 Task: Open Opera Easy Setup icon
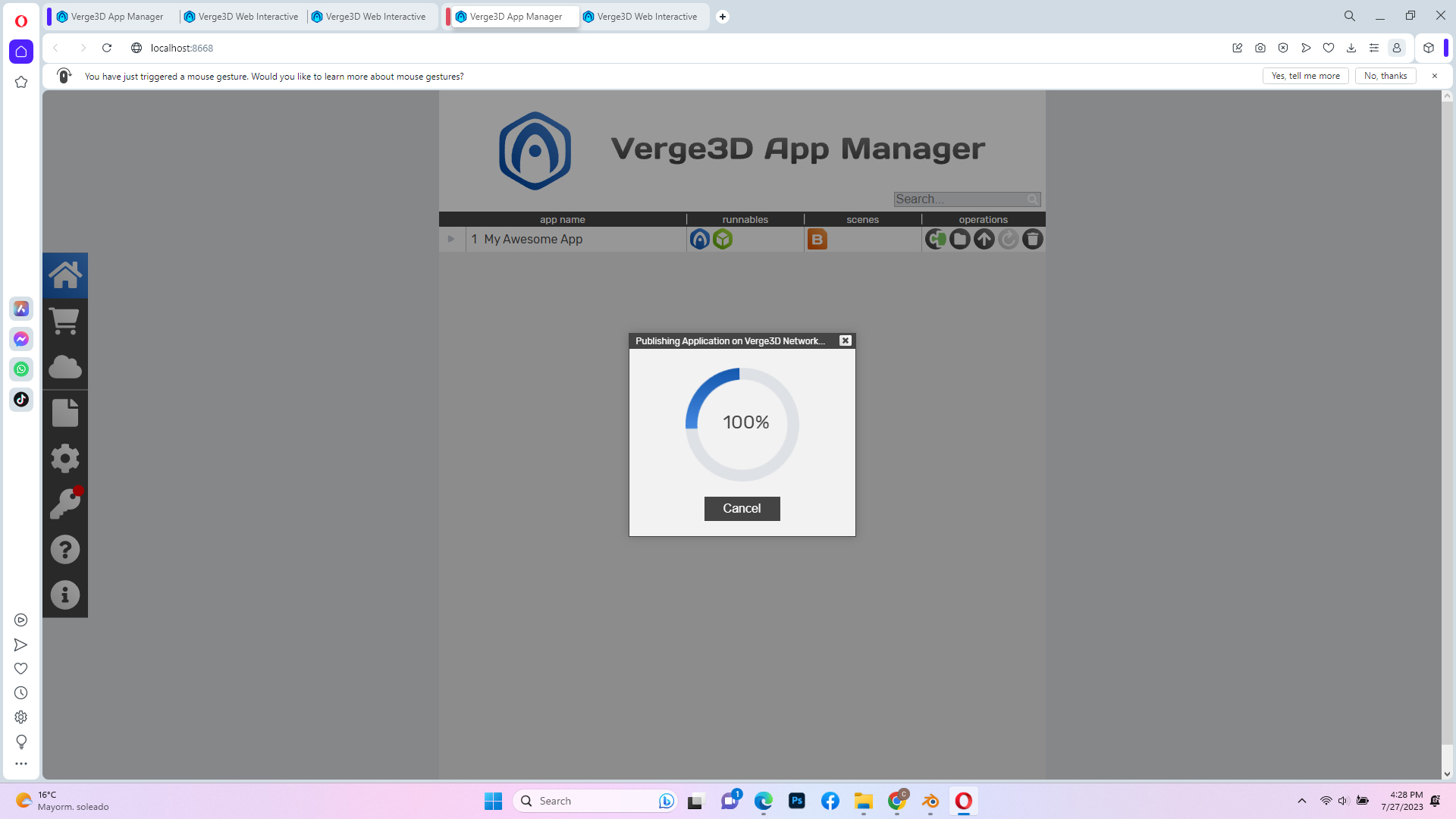(x=1373, y=48)
